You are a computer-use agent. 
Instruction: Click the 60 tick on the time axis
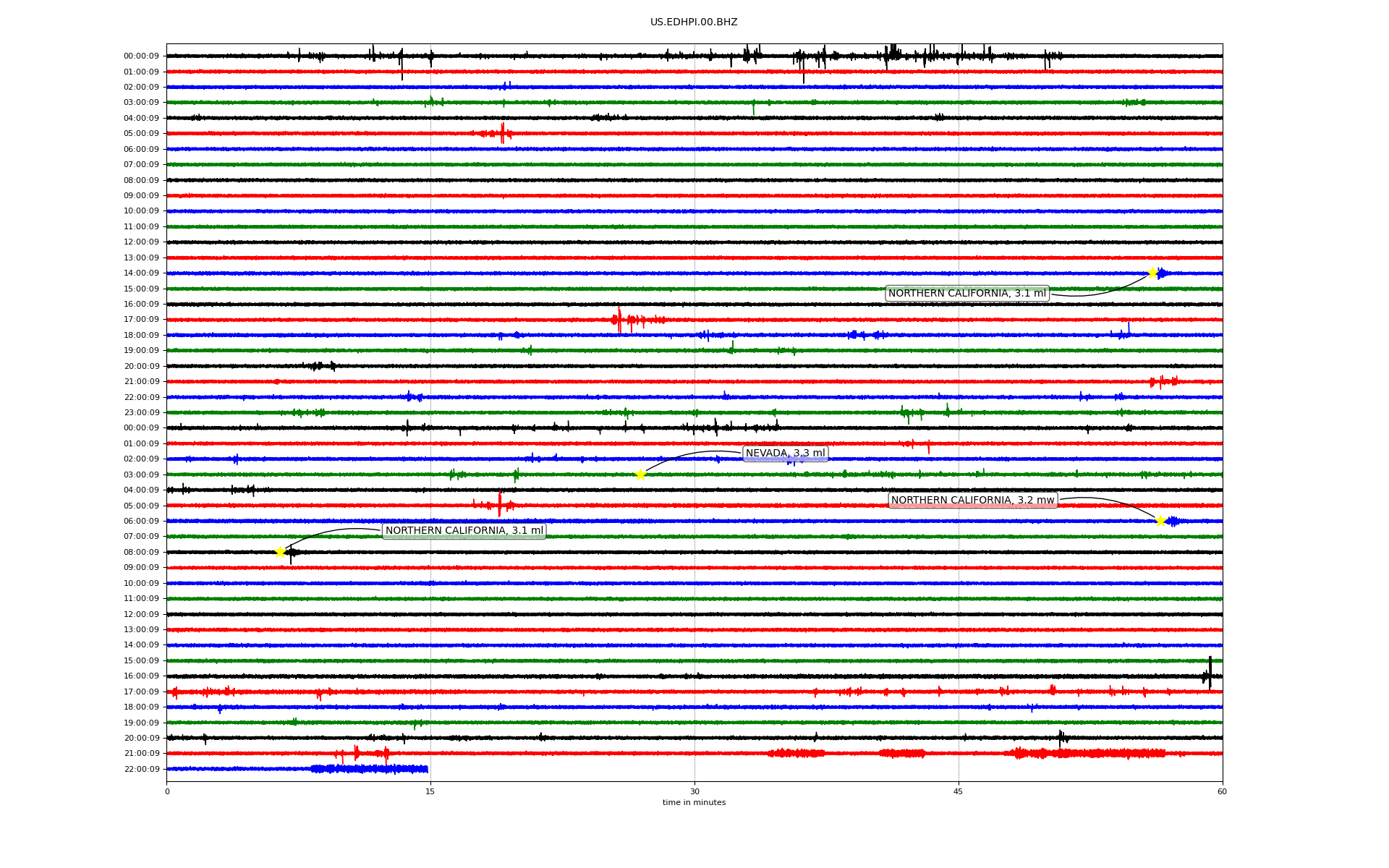click(1222, 791)
